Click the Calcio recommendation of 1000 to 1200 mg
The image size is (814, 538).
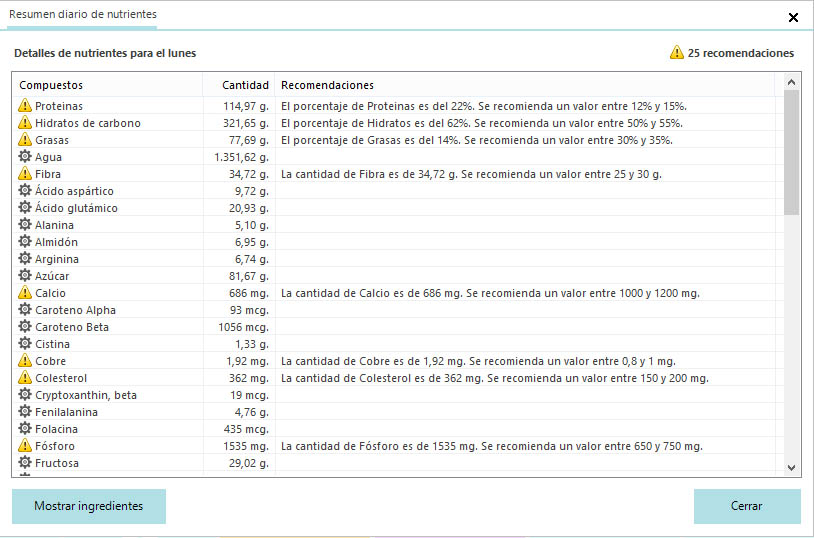tap(490, 293)
